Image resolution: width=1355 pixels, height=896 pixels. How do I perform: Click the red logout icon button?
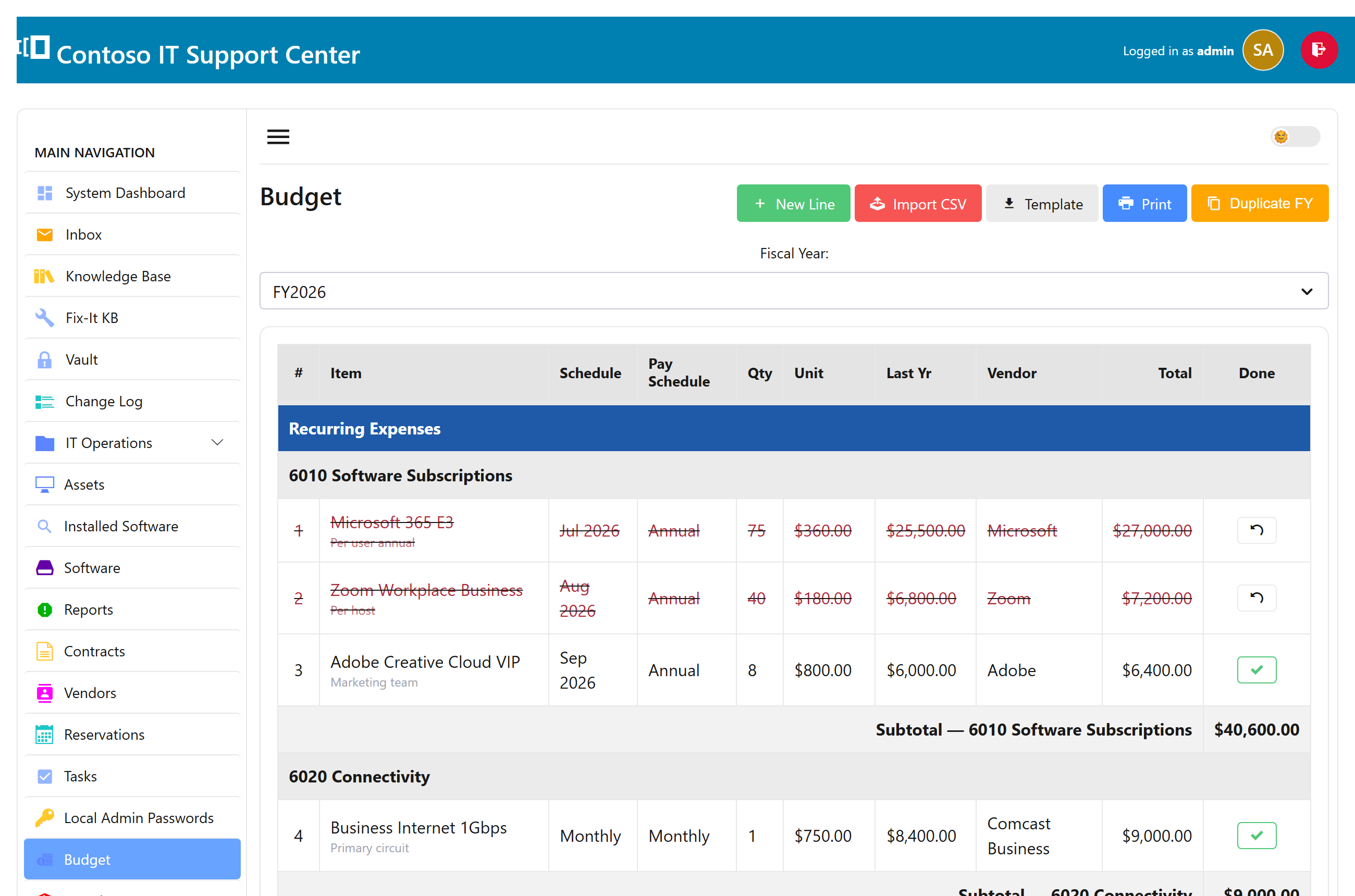coord(1319,51)
